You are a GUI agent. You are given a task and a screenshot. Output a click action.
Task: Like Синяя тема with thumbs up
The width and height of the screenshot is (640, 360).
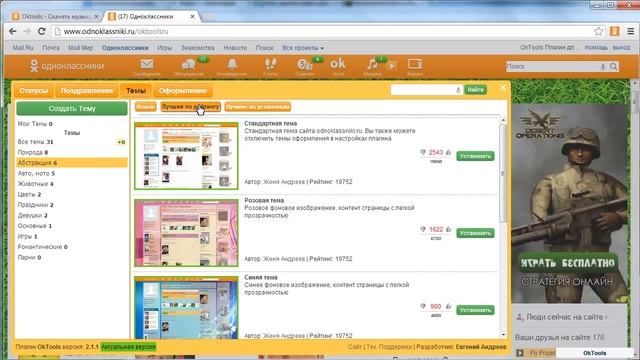click(x=449, y=306)
